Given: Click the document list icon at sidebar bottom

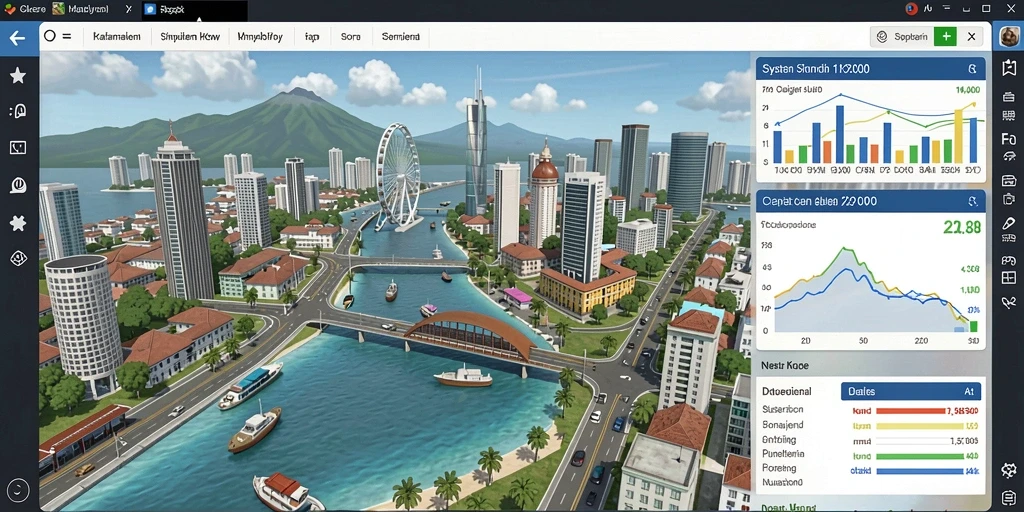Looking at the screenshot, I should coord(1009,497).
